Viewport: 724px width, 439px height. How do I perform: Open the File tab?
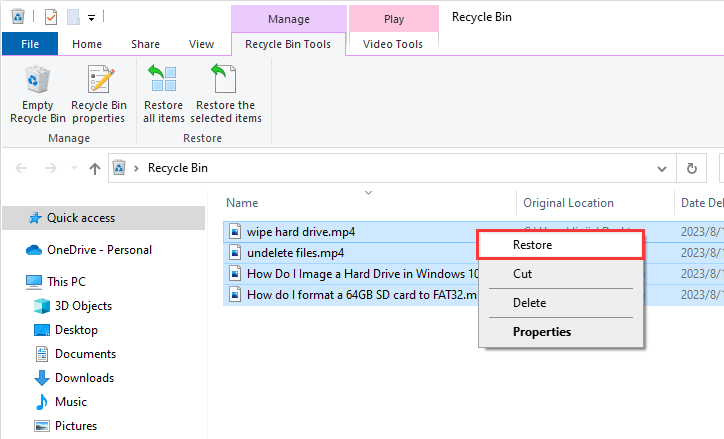(30, 44)
